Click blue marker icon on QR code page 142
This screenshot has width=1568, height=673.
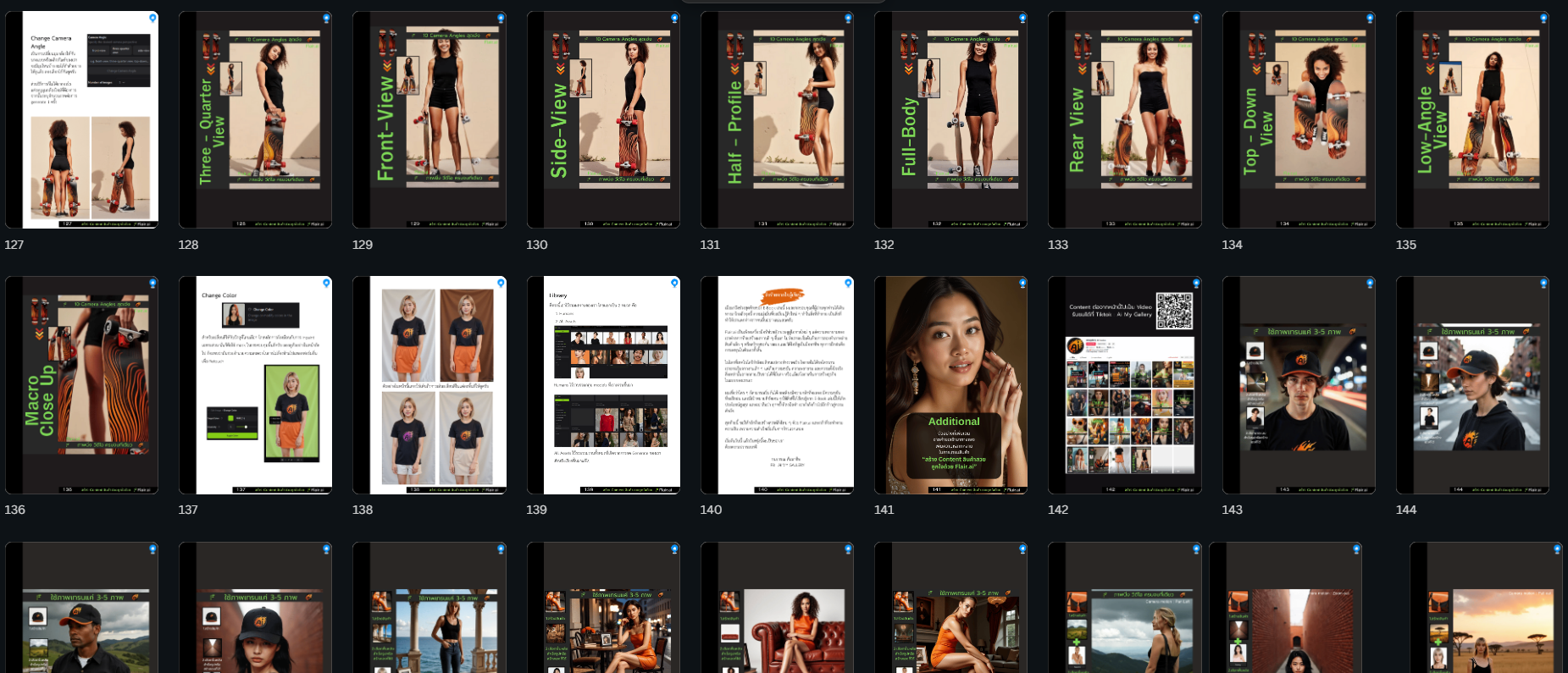[1196, 283]
